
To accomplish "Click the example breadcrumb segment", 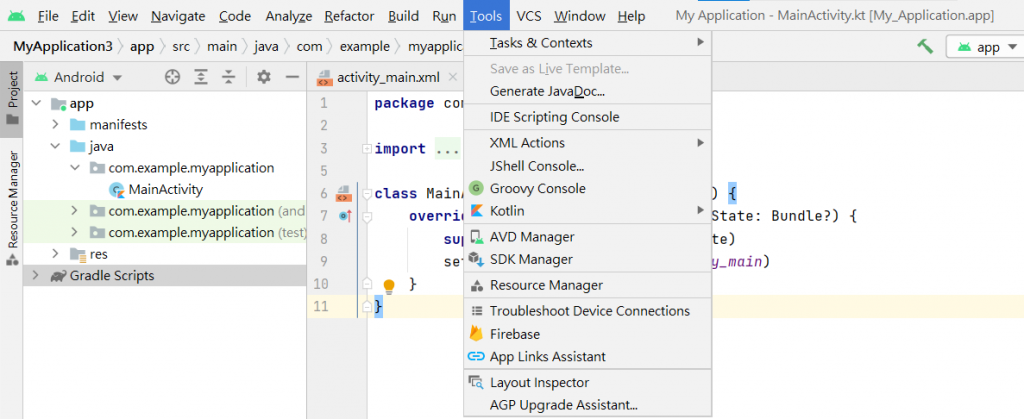I will (364, 47).
